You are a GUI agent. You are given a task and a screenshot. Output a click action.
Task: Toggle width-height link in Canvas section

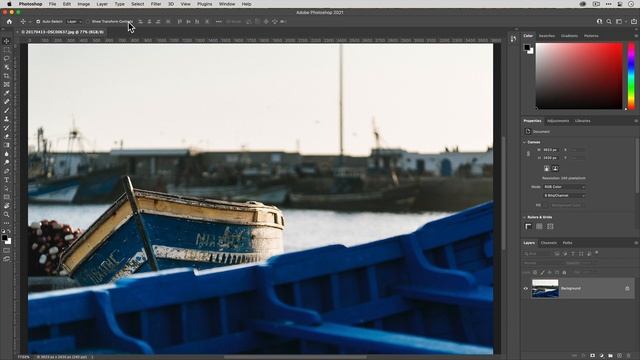click(528, 154)
